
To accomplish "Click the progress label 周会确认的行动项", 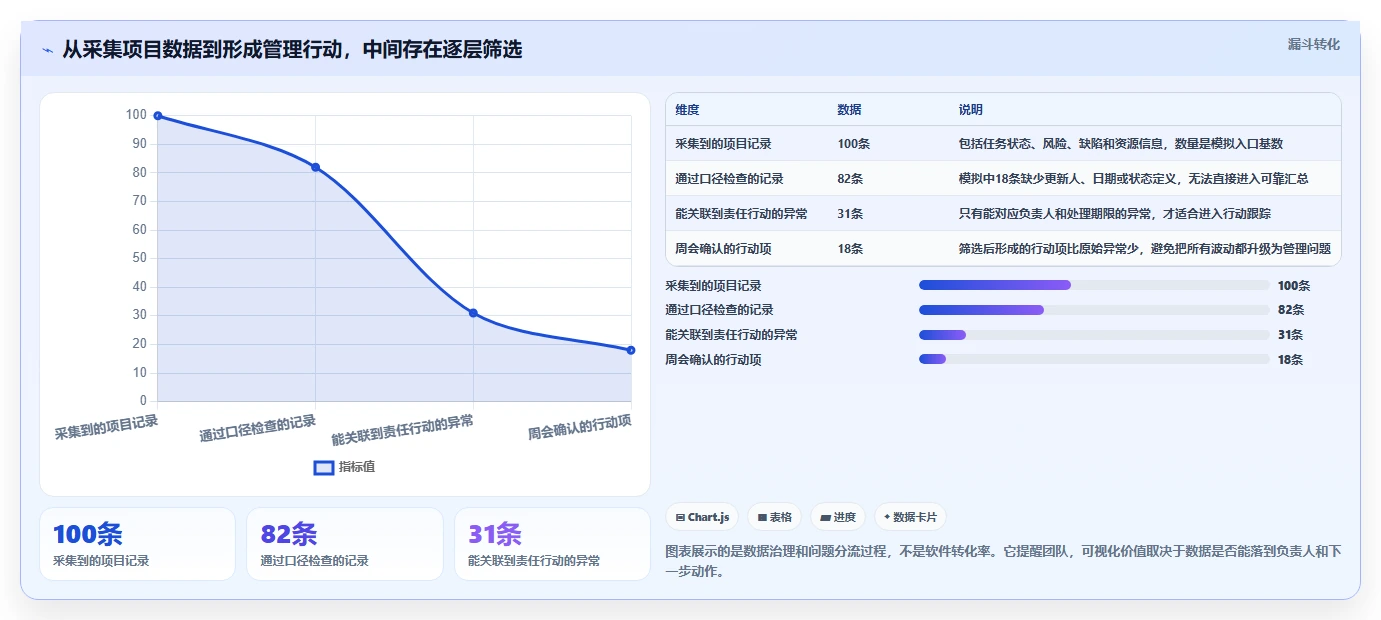I will click(x=713, y=360).
